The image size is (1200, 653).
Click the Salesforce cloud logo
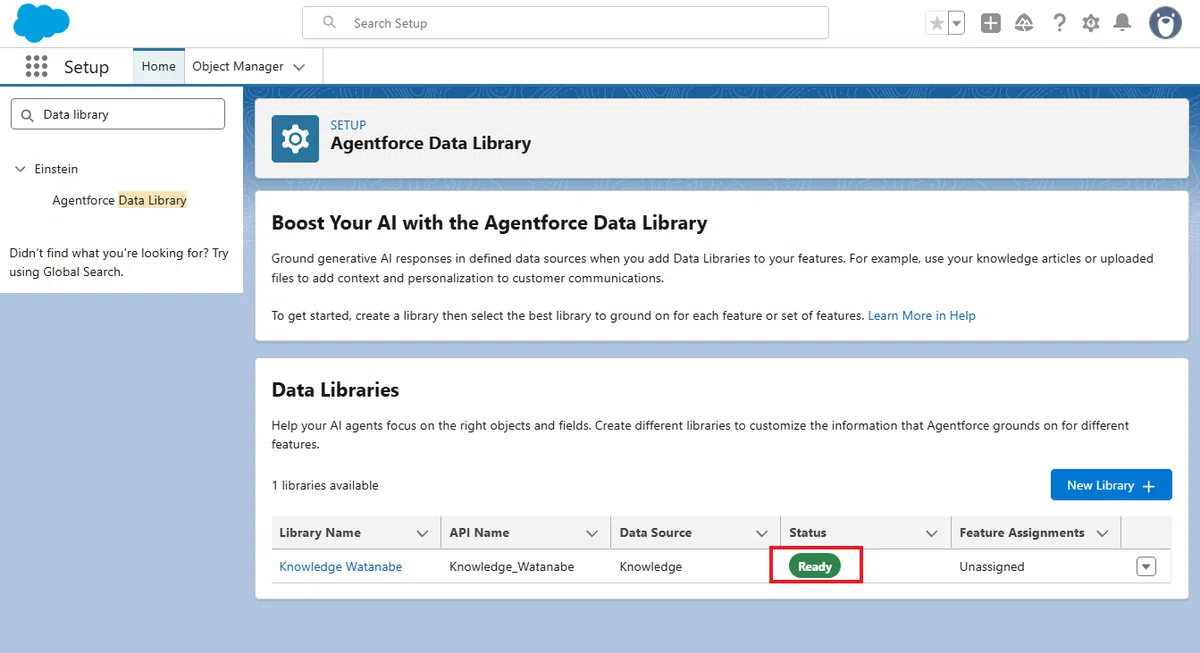(x=41, y=23)
